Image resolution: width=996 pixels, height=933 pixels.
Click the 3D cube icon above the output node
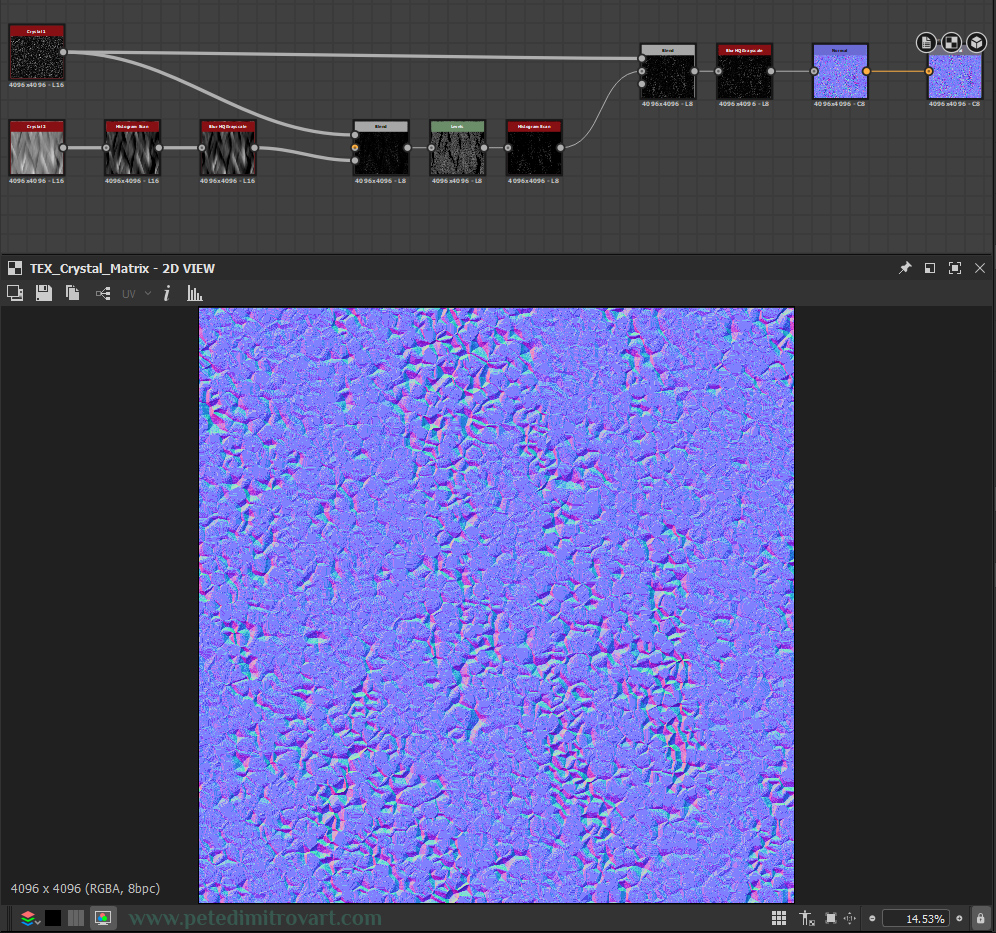tap(976, 43)
